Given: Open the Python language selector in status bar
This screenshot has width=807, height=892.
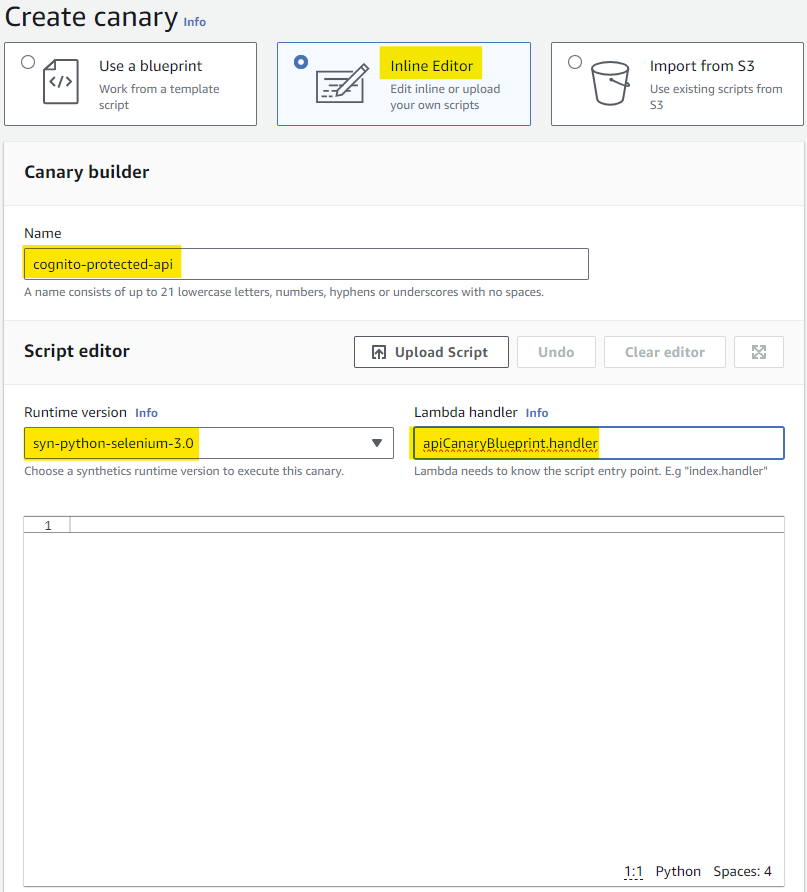Looking at the screenshot, I should 678,871.
